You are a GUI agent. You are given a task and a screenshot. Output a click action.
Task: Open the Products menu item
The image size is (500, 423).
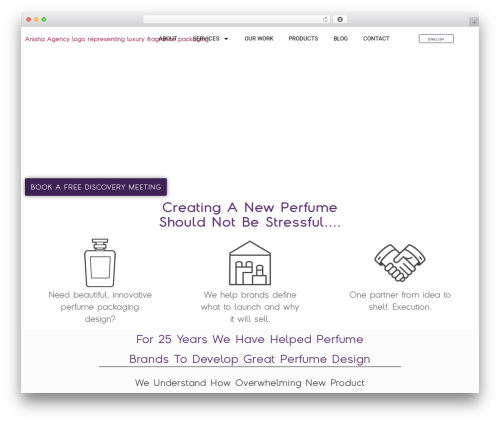pos(303,39)
